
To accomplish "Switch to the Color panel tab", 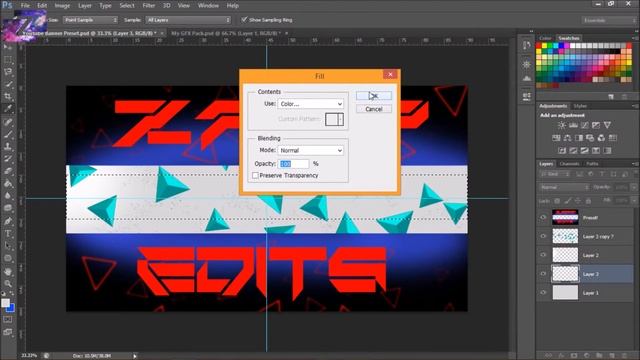I will click(545, 38).
